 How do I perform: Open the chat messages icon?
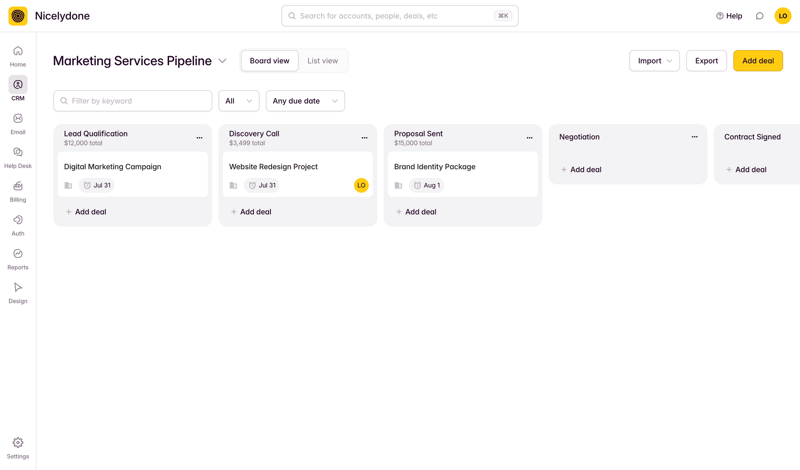759,16
